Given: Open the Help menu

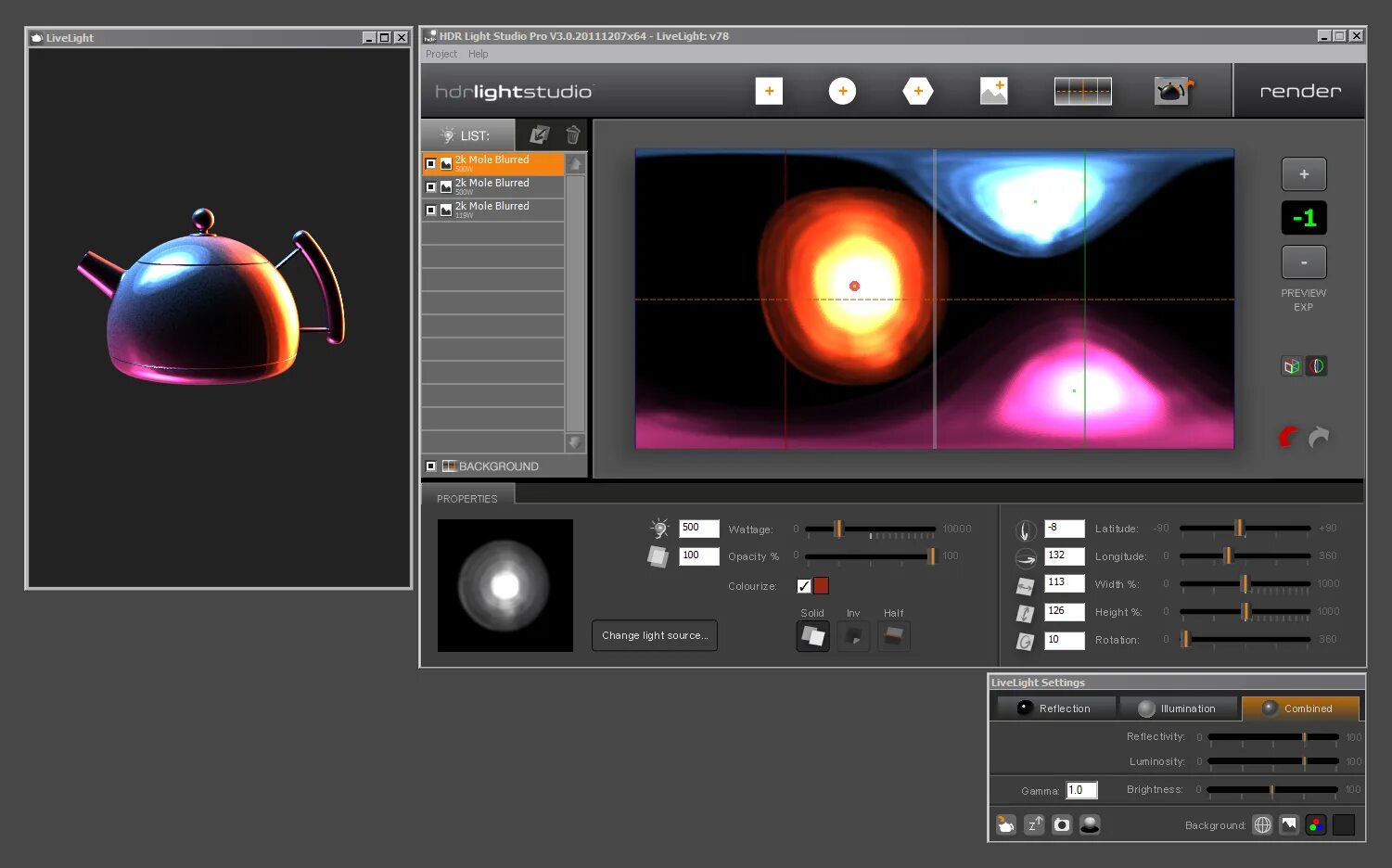Looking at the screenshot, I should (x=478, y=54).
